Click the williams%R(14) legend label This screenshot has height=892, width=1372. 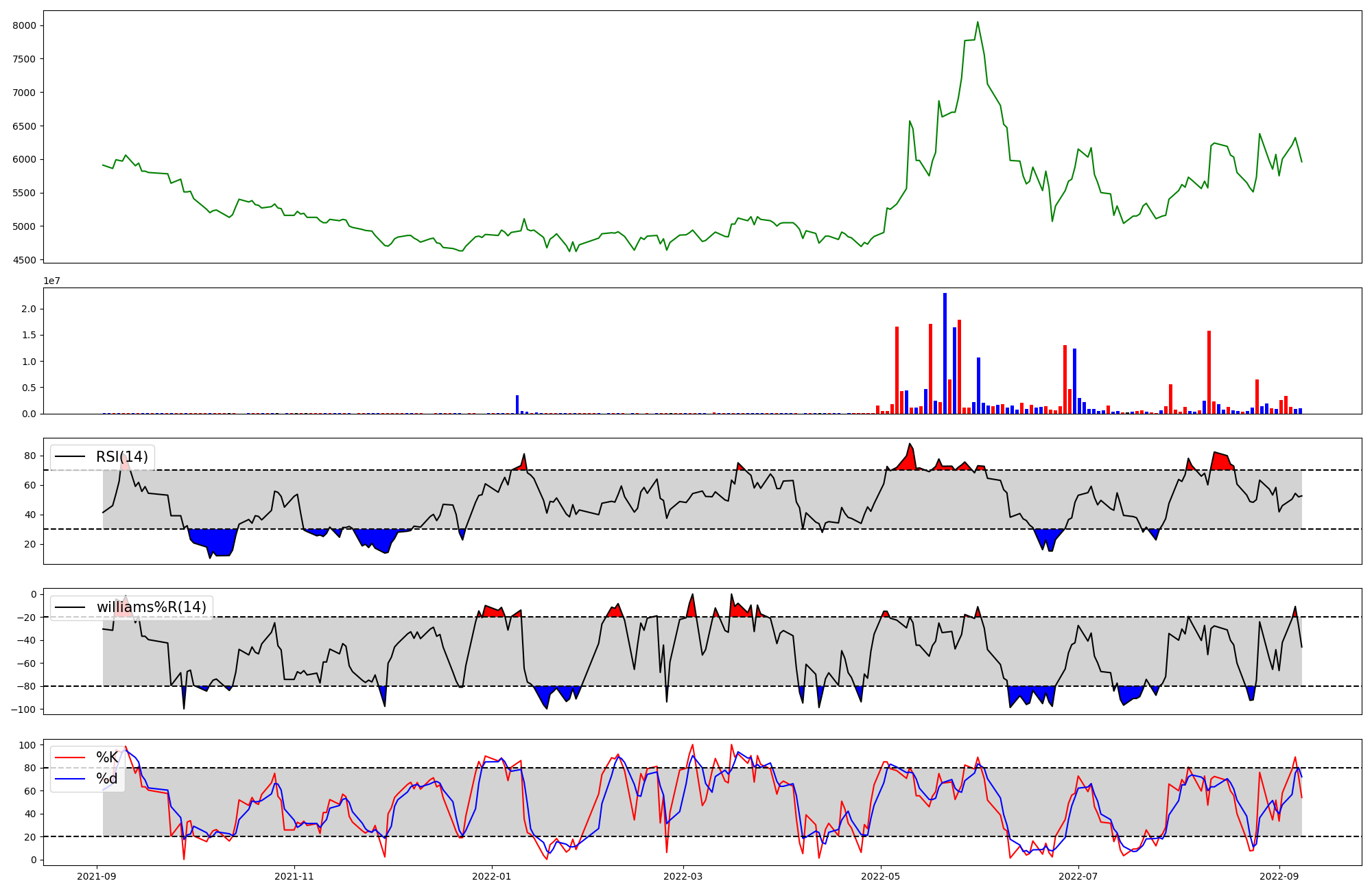151,607
